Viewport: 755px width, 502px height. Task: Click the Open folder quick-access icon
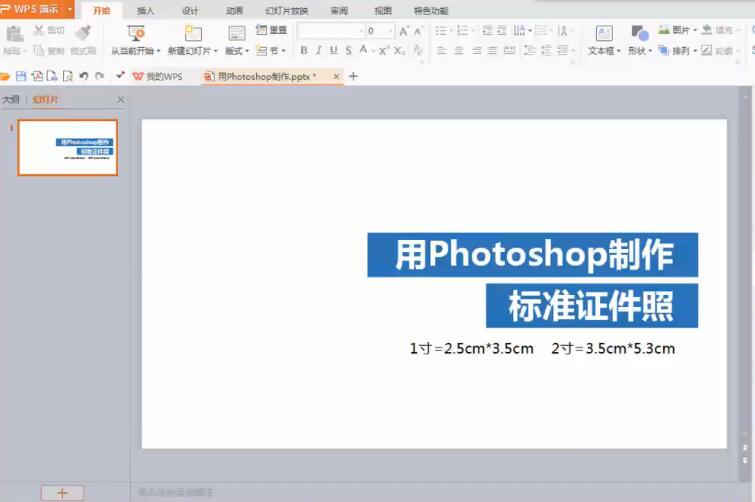point(5,76)
